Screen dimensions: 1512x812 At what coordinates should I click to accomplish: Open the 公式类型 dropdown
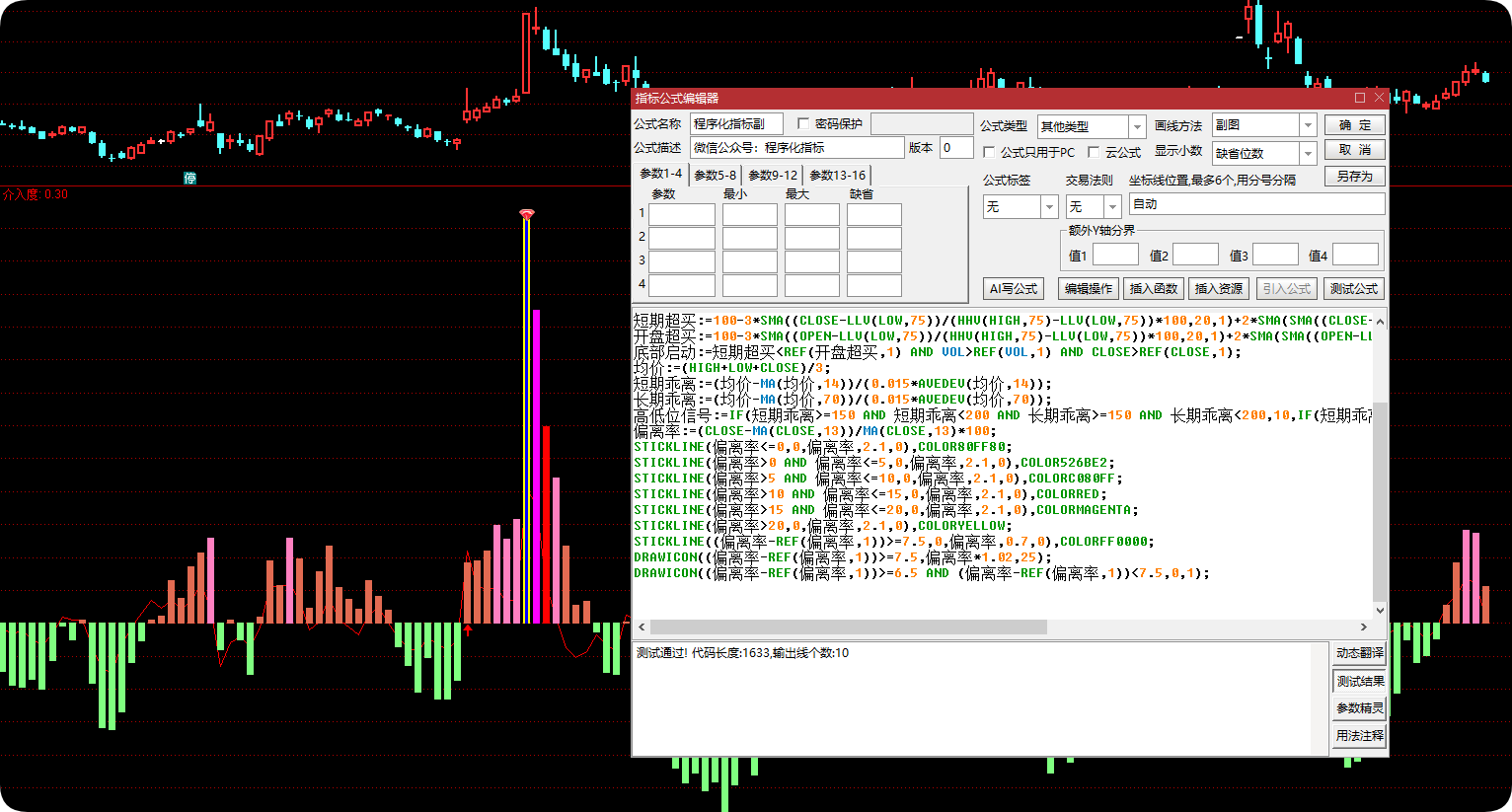pos(1137,126)
